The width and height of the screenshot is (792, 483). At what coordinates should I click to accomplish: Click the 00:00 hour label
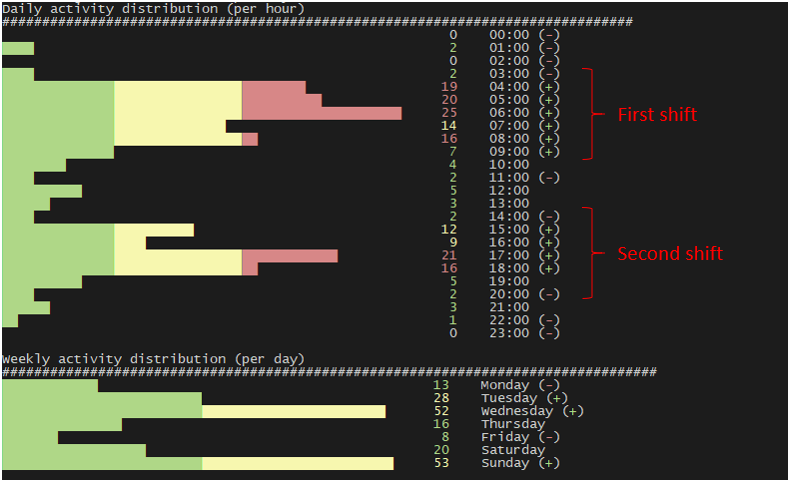point(509,35)
